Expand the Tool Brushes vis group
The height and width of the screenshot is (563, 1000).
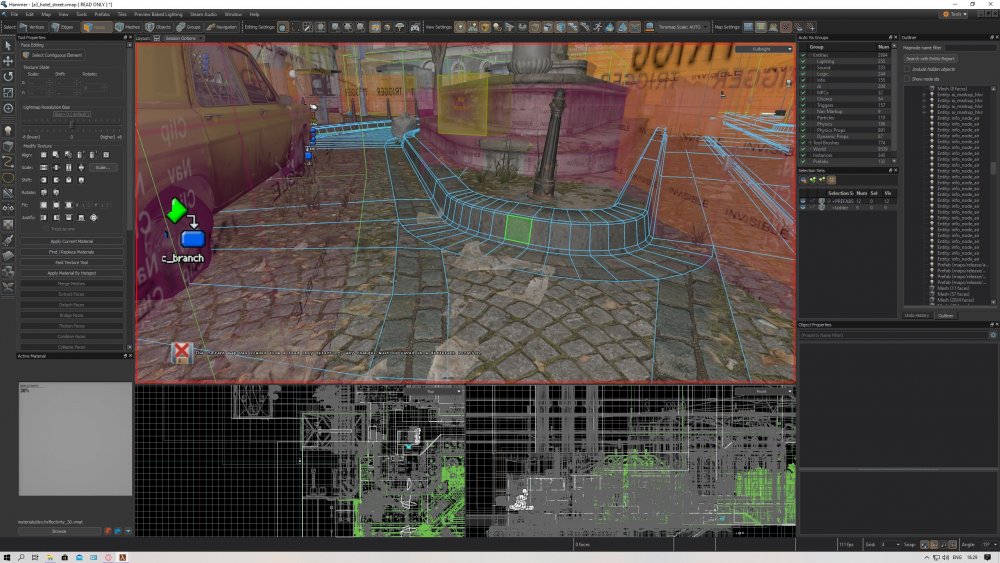pos(811,143)
